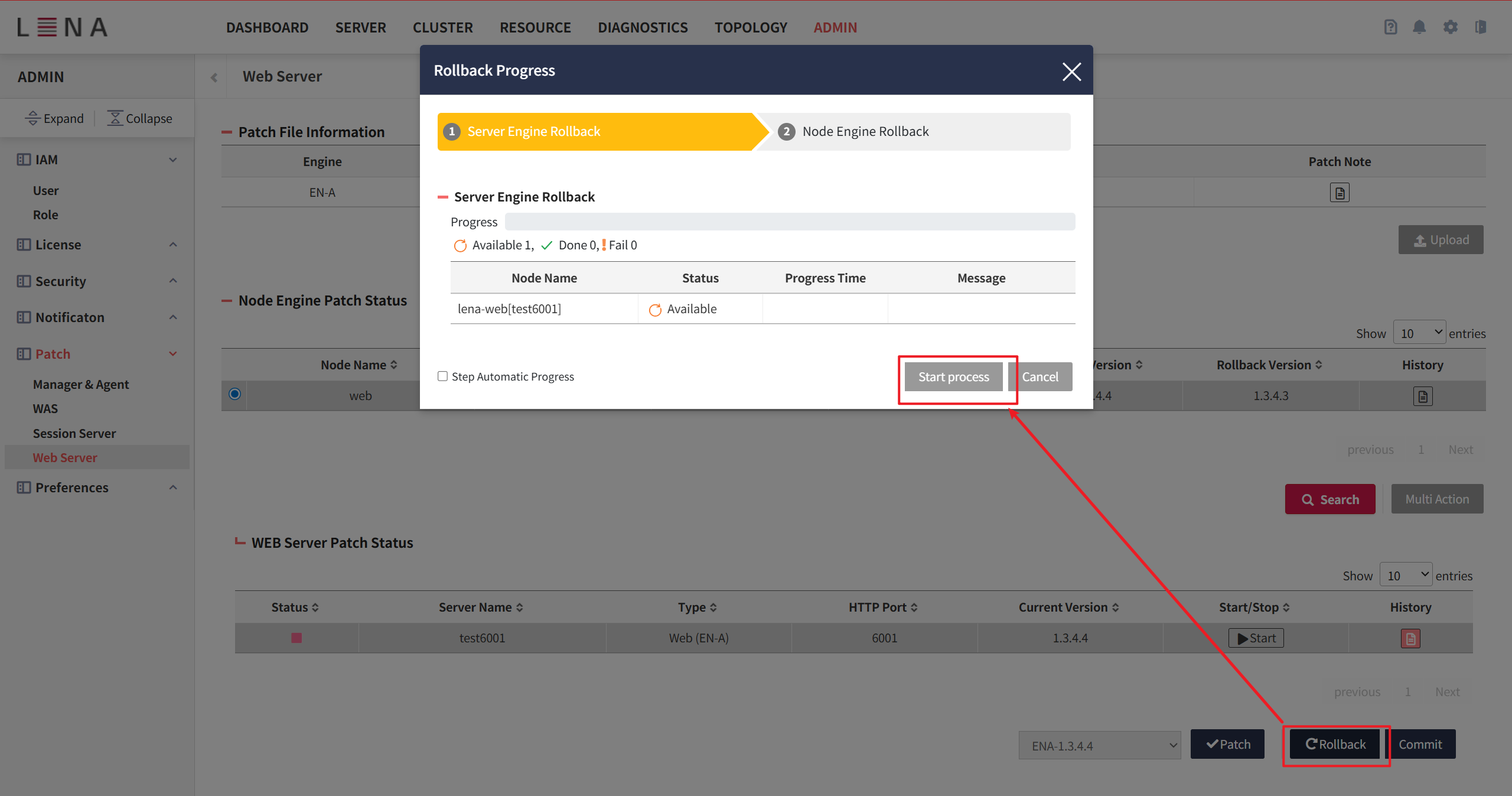Open Manager & Agent patch page
1512x796 pixels.
pos(81,384)
